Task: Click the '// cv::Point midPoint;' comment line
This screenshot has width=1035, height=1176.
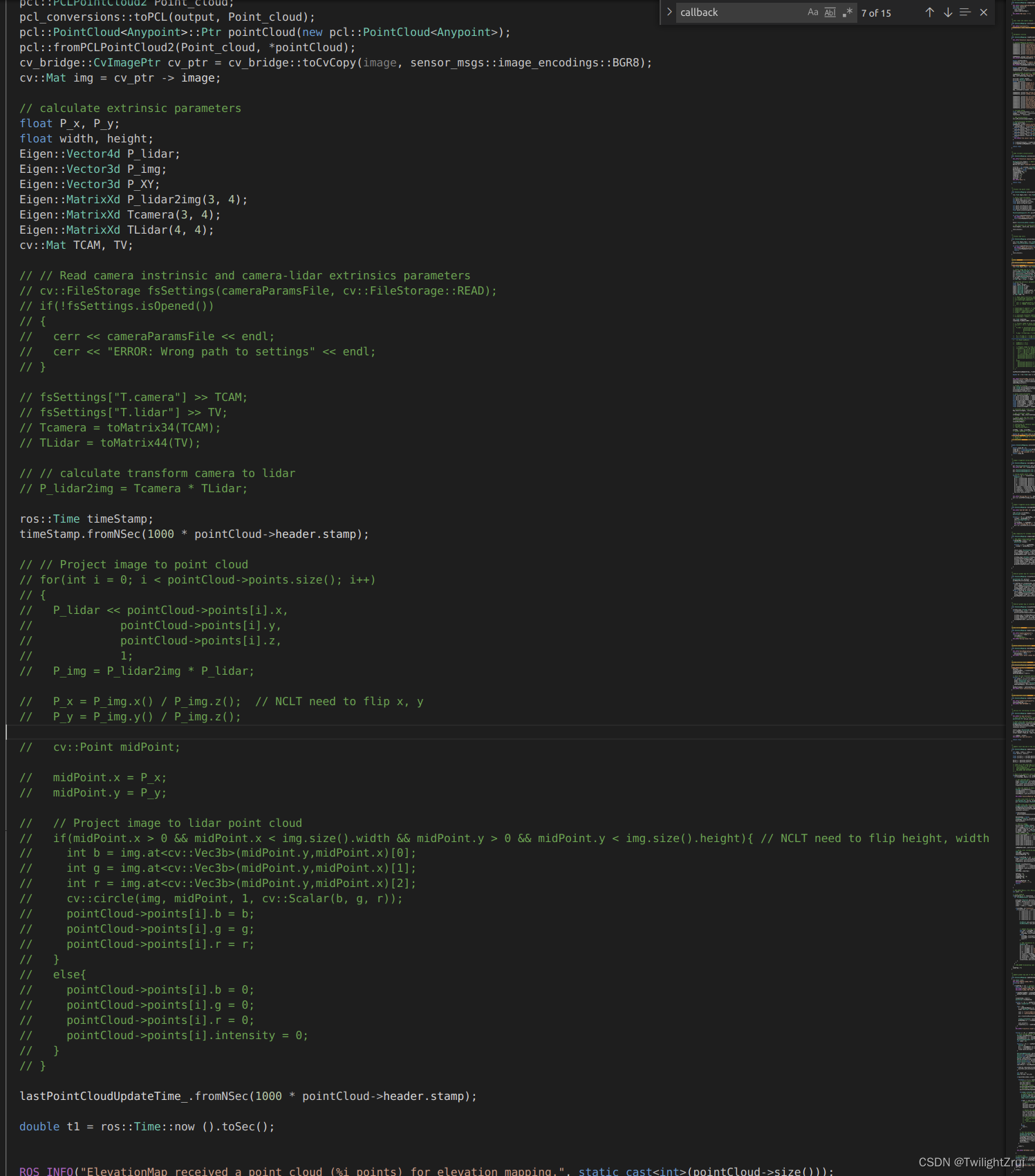Action: [x=100, y=747]
